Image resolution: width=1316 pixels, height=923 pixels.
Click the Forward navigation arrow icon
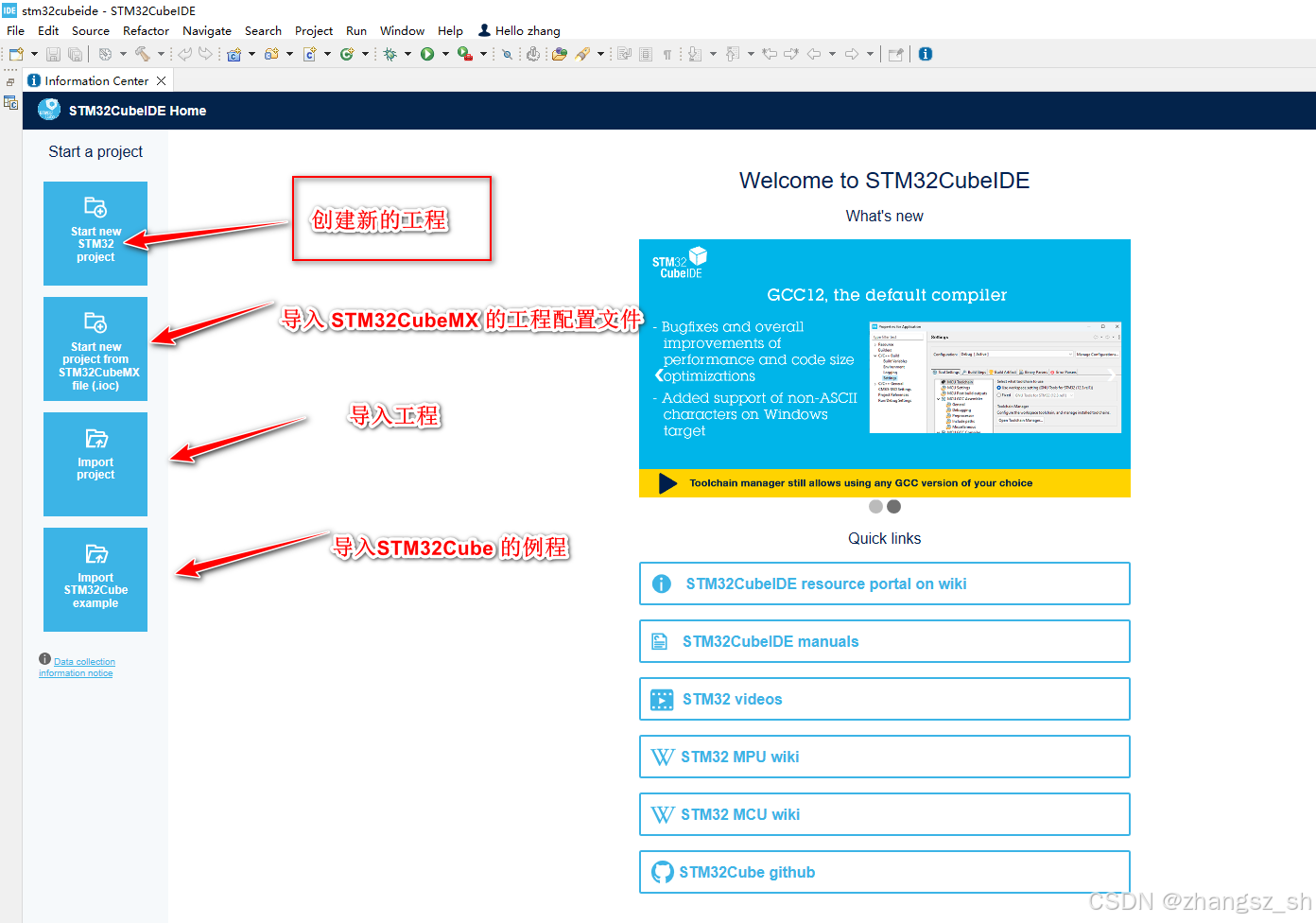click(x=851, y=54)
